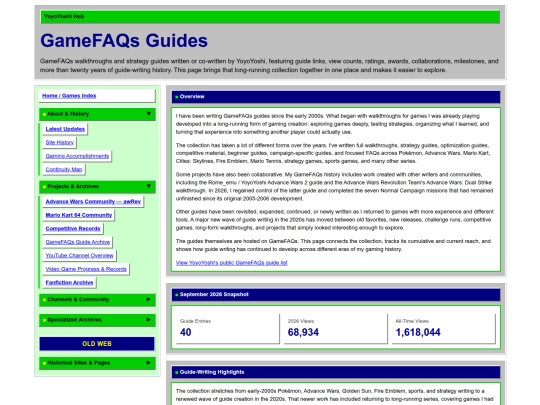Click the Guide Entries label
This screenshot has width=540, height=405.
click(195, 321)
